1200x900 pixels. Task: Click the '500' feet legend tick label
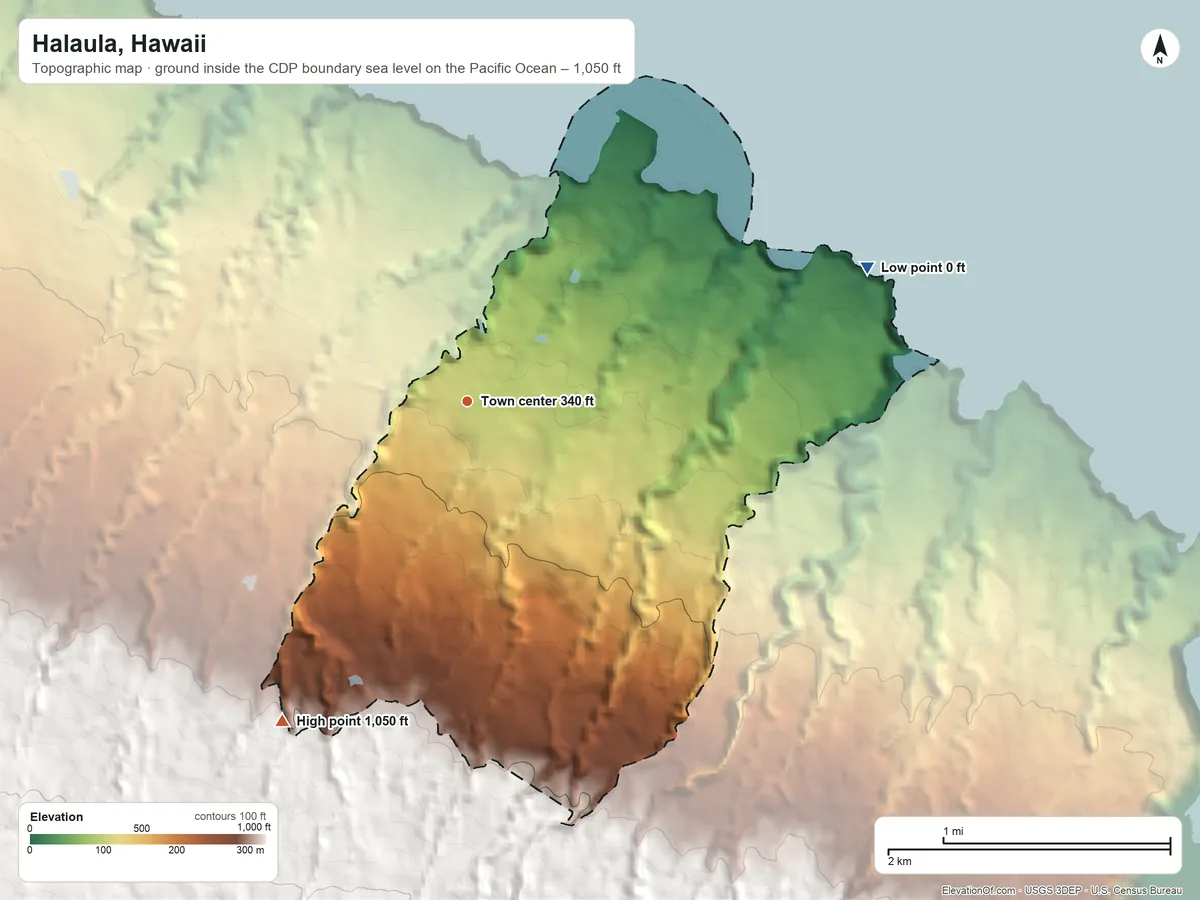pos(142,828)
